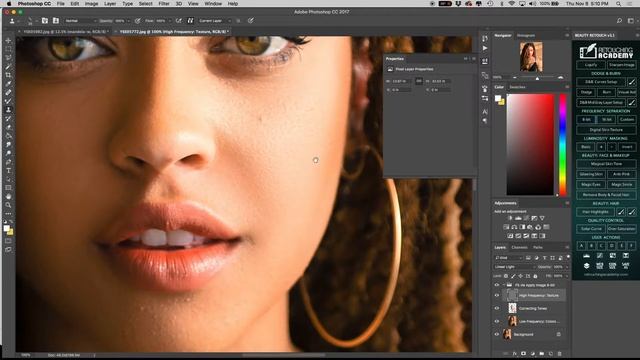The width and height of the screenshot is (640, 360).
Task: Hide the Background layer
Action: [x=497, y=334]
